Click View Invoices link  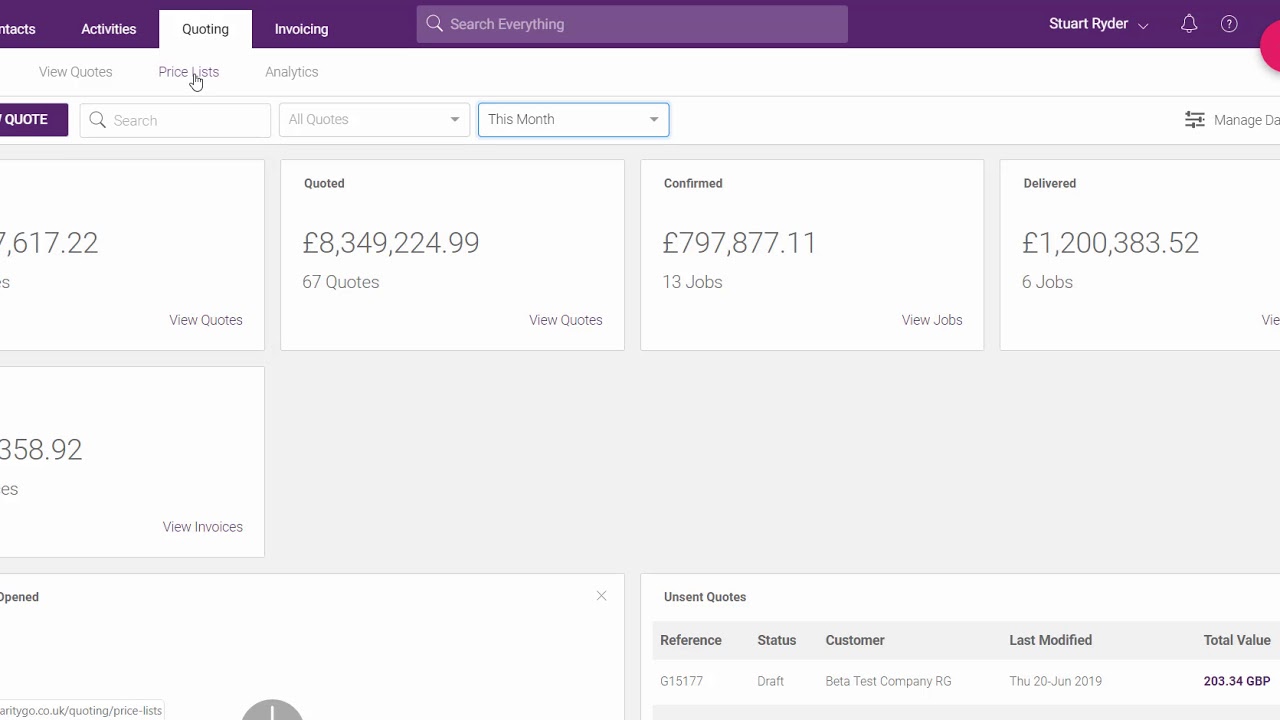click(202, 527)
